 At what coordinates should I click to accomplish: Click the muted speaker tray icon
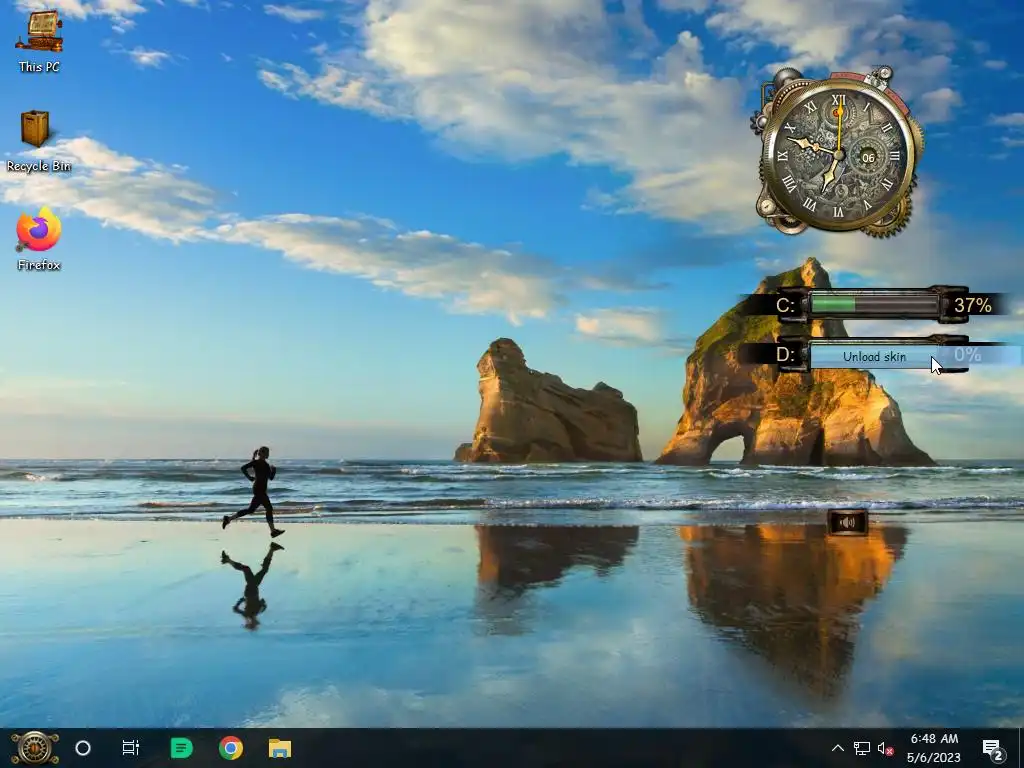[x=886, y=748]
